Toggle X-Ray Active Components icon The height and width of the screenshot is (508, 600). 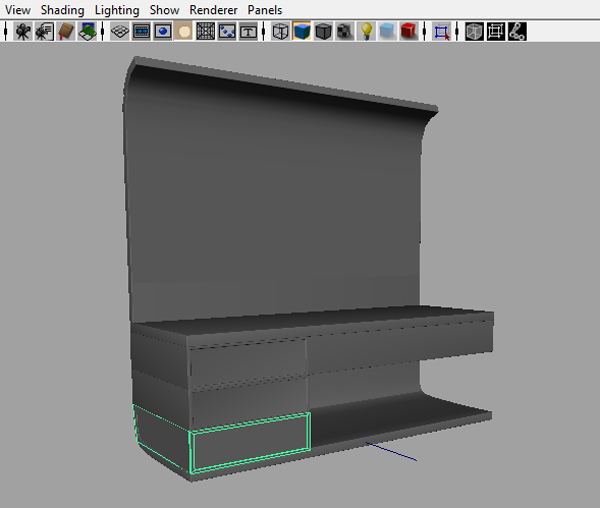click(x=496, y=31)
